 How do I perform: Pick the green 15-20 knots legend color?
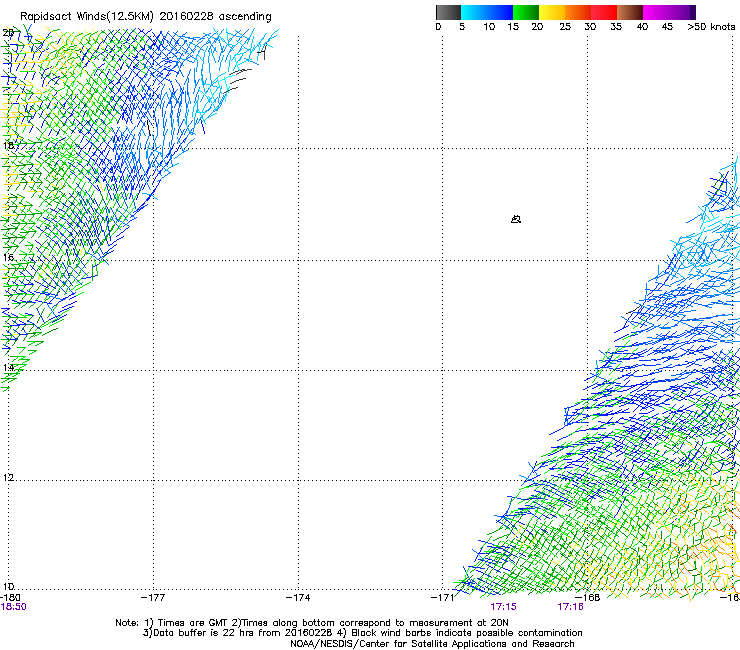pyautogui.click(x=526, y=12)
